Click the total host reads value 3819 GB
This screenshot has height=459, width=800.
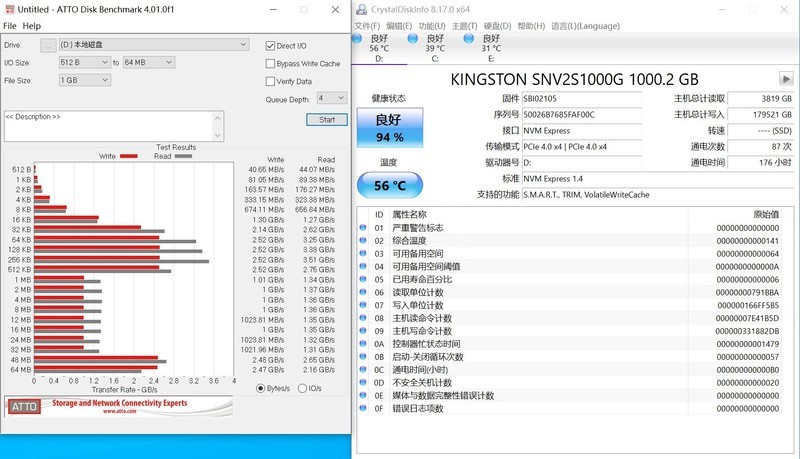pyautogui.click(x=760, y=98)
